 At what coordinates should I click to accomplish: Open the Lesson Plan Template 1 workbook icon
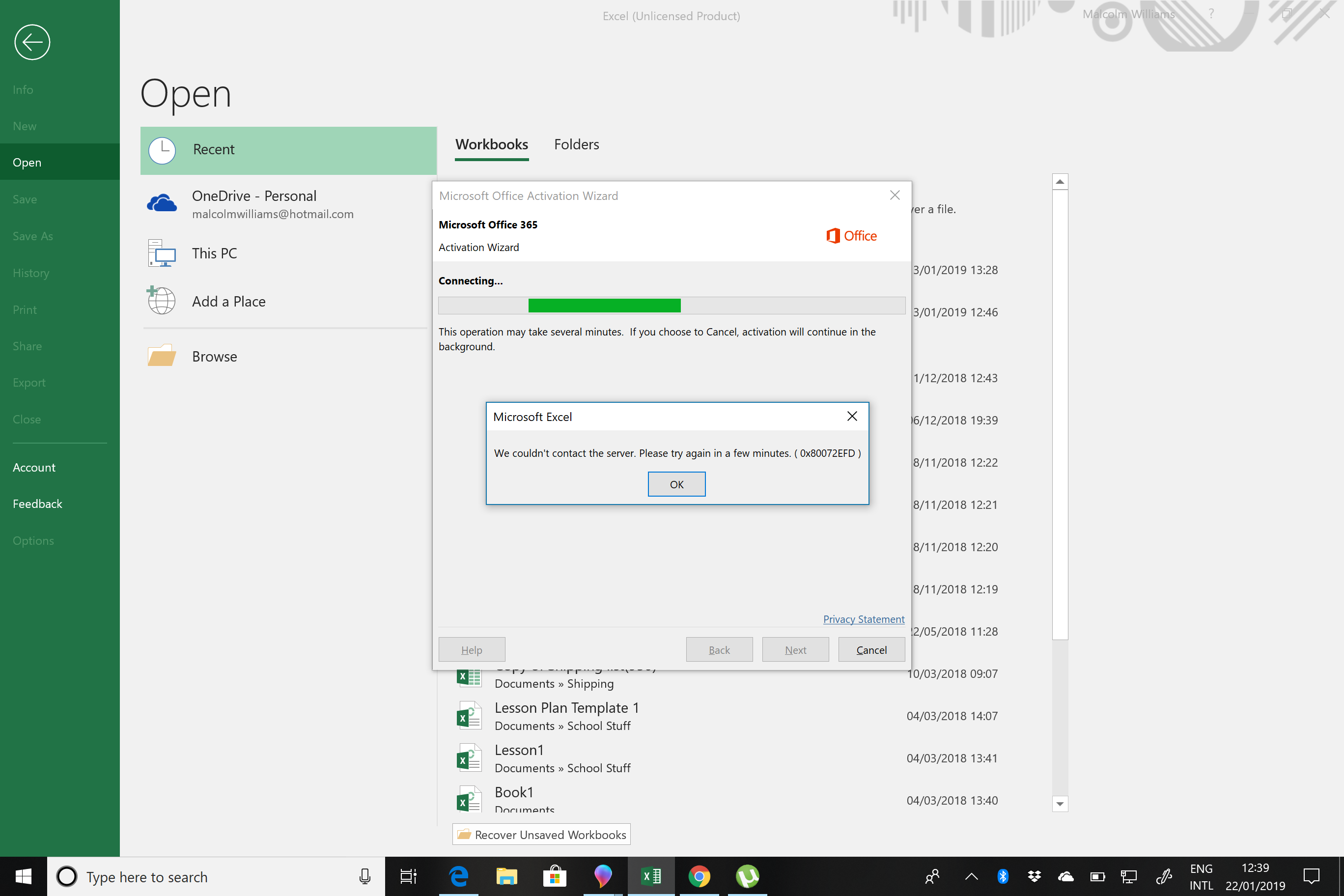pos(469,716)
